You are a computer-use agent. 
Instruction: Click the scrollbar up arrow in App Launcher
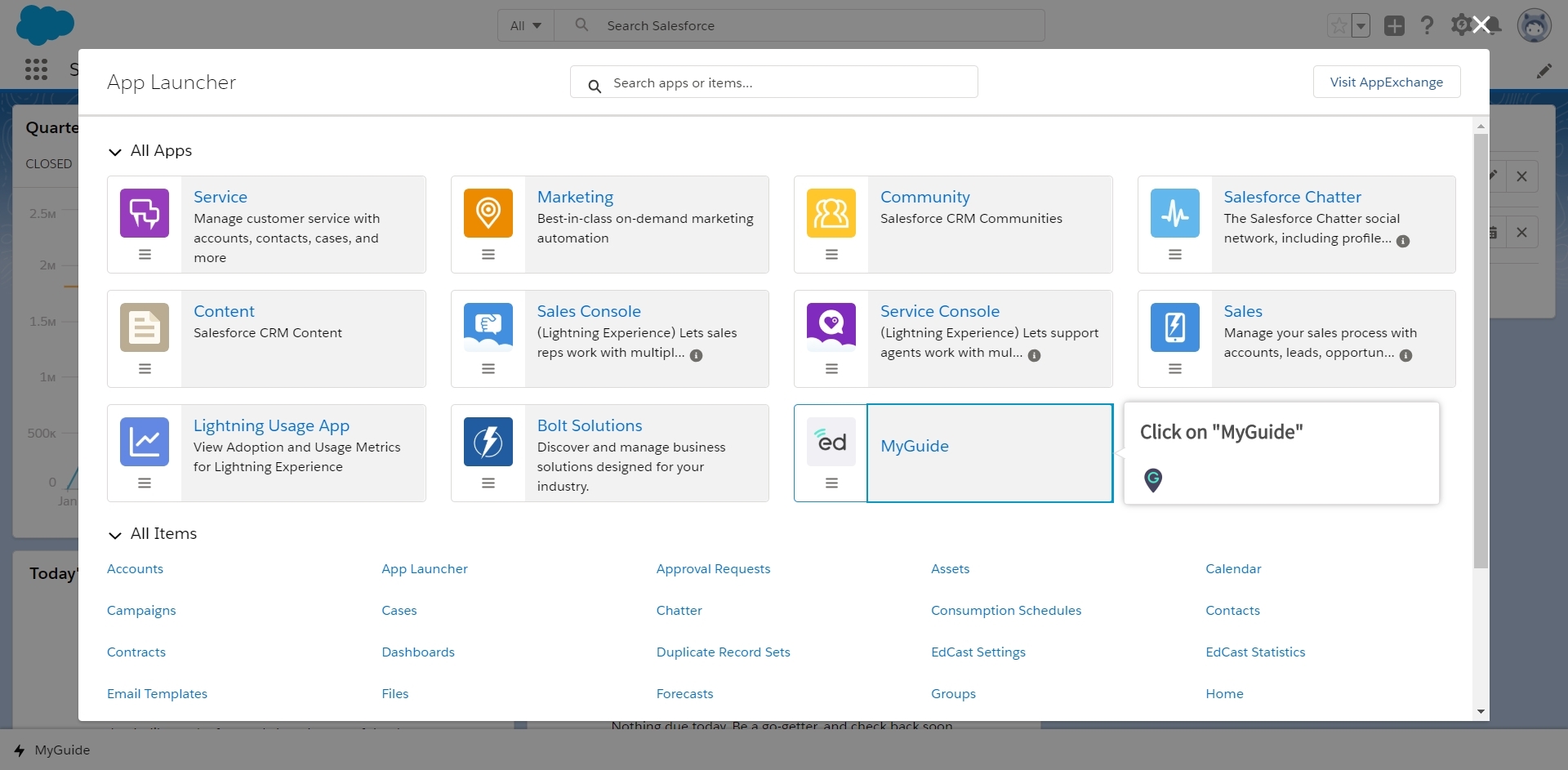pos(1481,126)
